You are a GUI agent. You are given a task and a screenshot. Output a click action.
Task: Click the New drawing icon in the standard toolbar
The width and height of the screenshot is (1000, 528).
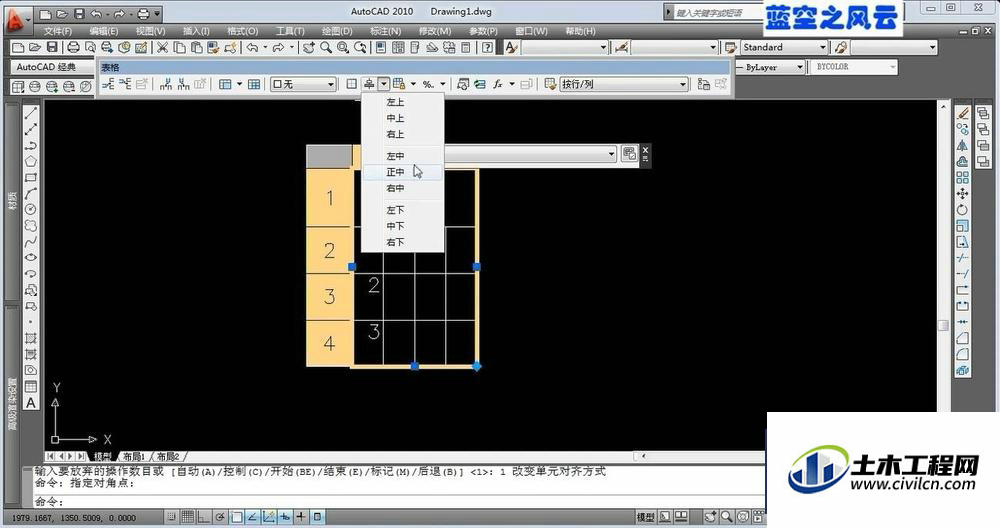(18, 47)
